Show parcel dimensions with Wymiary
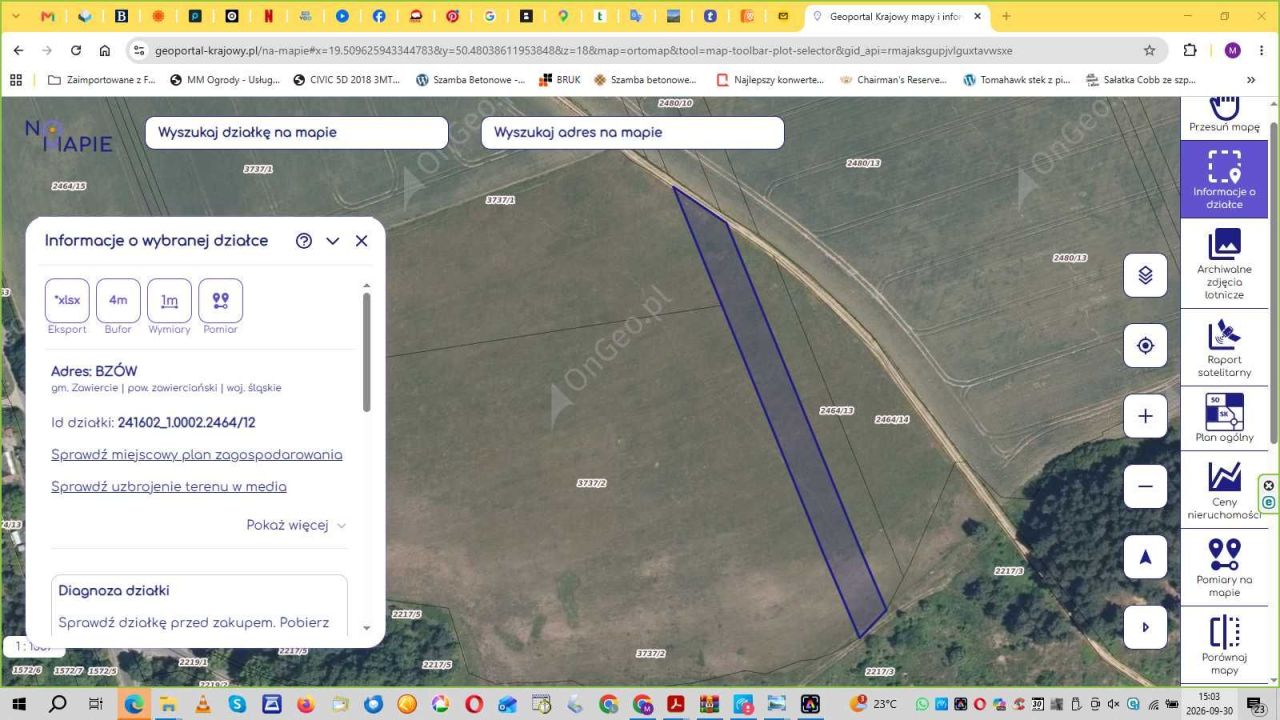The image size is (1280, 720). 169,300
